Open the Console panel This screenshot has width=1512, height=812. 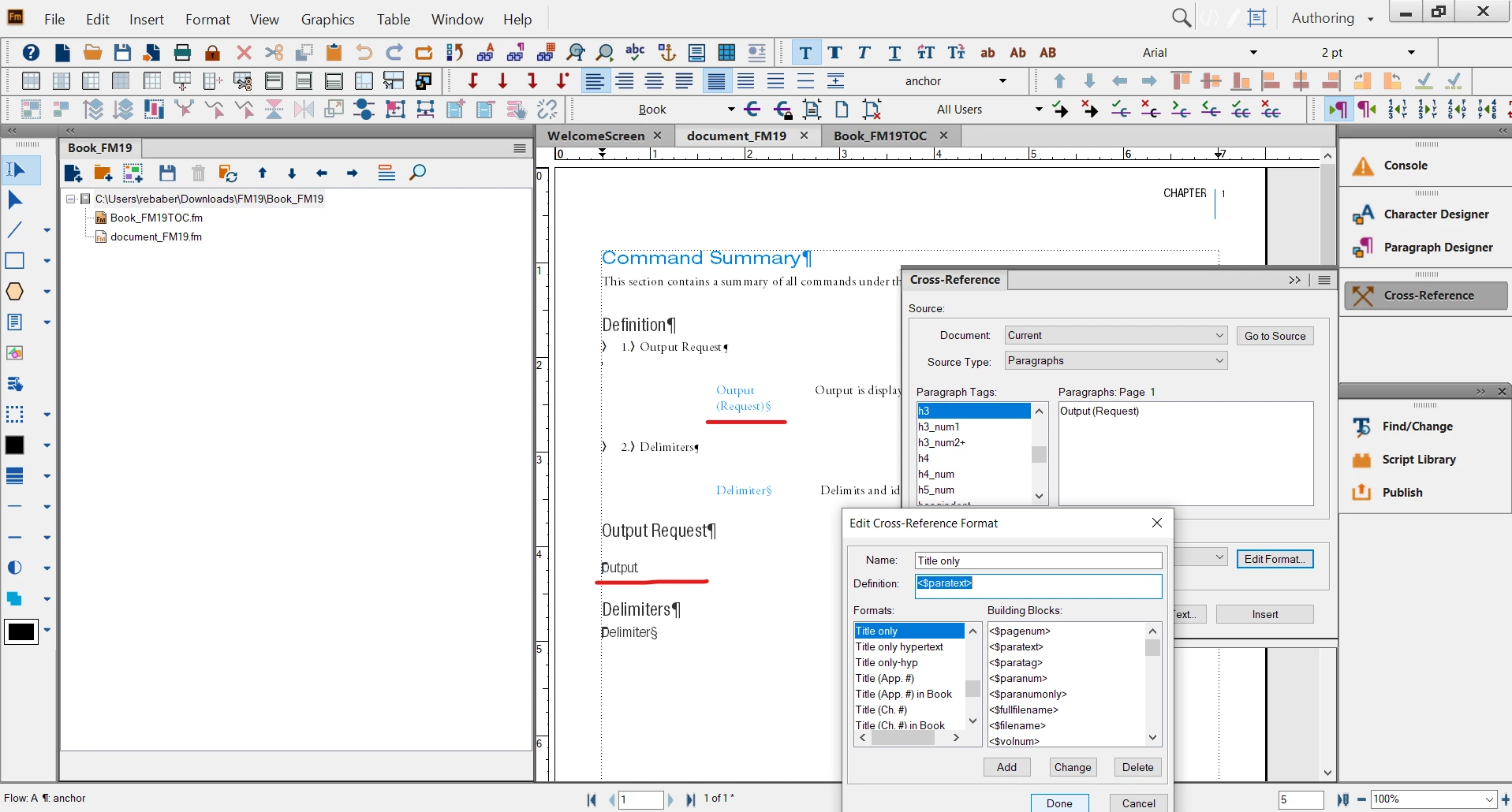point(1405,166)
